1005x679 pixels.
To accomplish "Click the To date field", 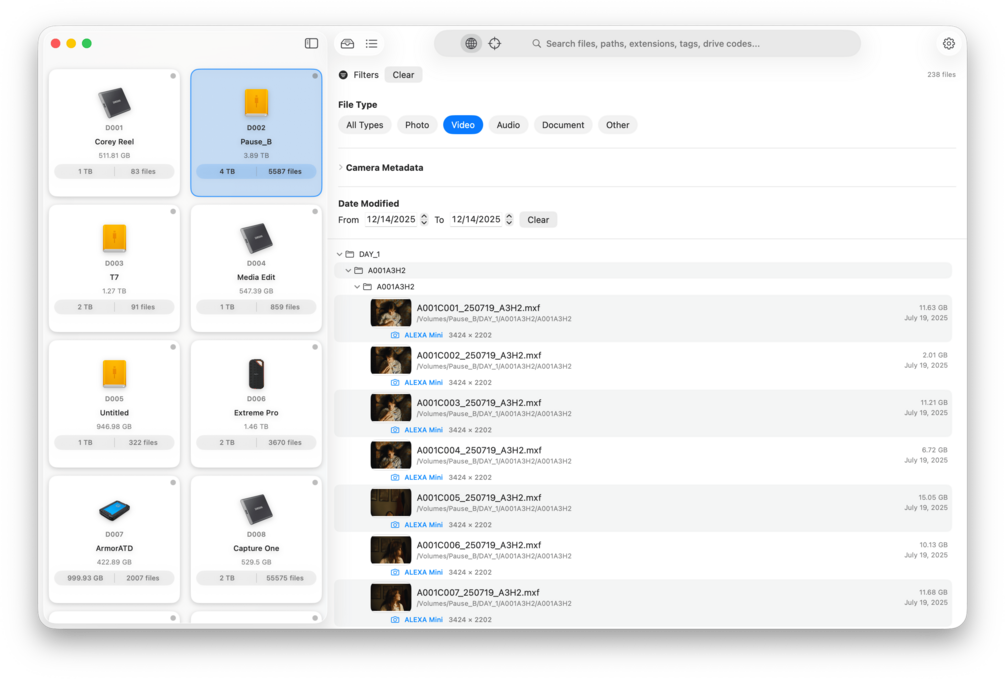I will (x=476, y=219).
